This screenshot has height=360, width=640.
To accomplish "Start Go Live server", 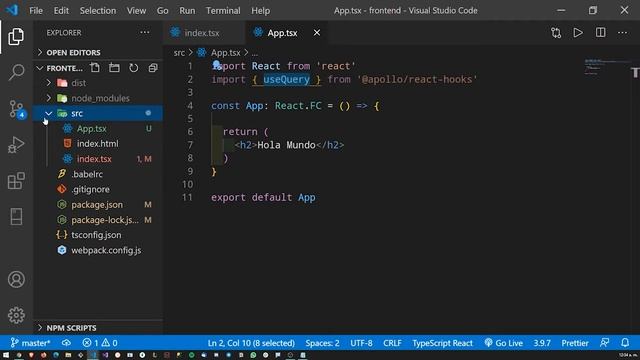I will (x=504, y=343).
